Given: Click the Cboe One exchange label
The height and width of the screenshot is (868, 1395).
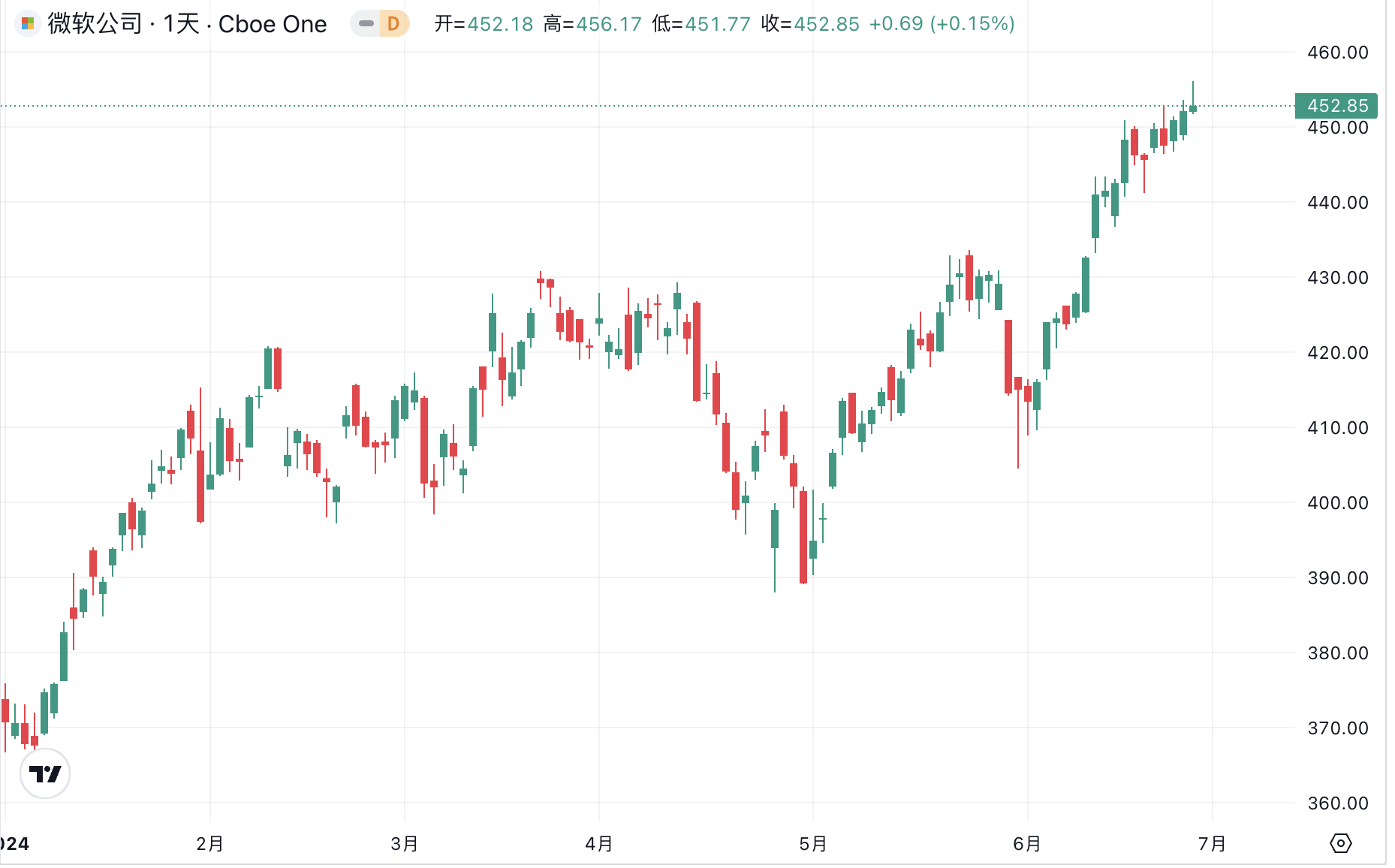Looking at the screenshot, I should click(x=273, y=24).
